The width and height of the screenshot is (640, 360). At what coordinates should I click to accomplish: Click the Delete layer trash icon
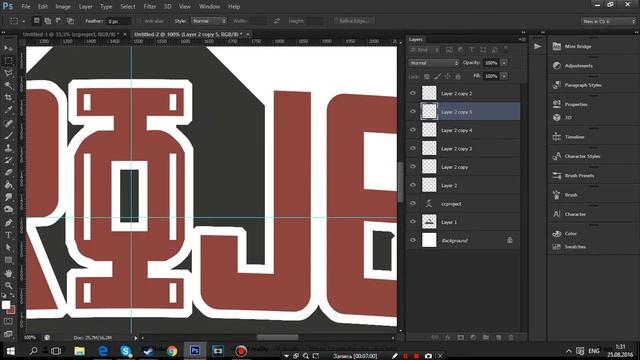point(511,338)
